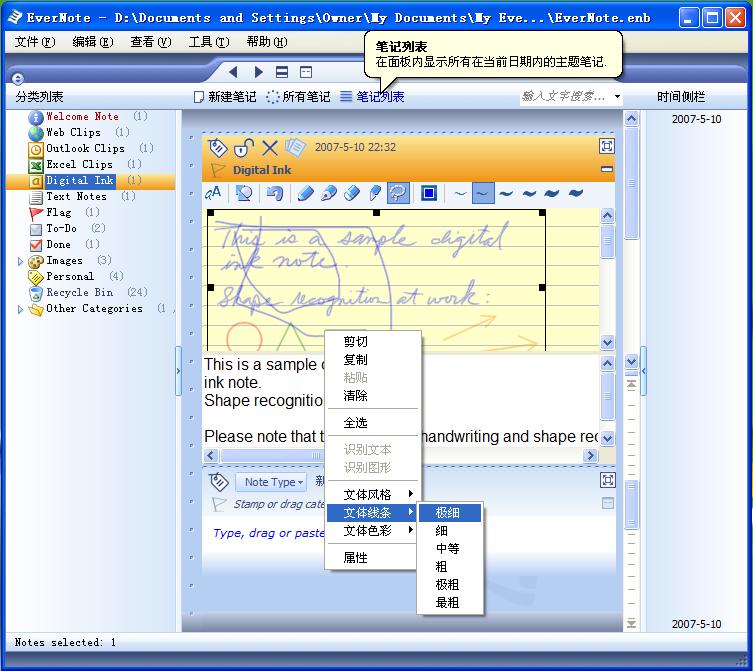Choose 剪切 from the context menu
Image resolution: width=753 pixels, height=671 pixels.
[x=371, y=342]
